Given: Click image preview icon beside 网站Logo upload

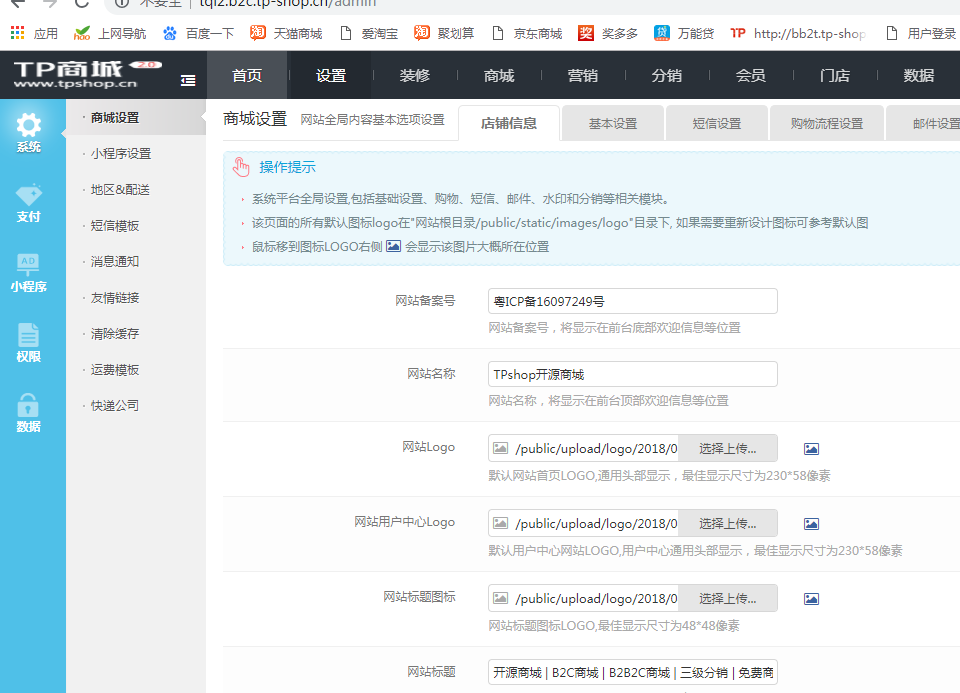Looking at the screenshot, I should pos(811,450).
